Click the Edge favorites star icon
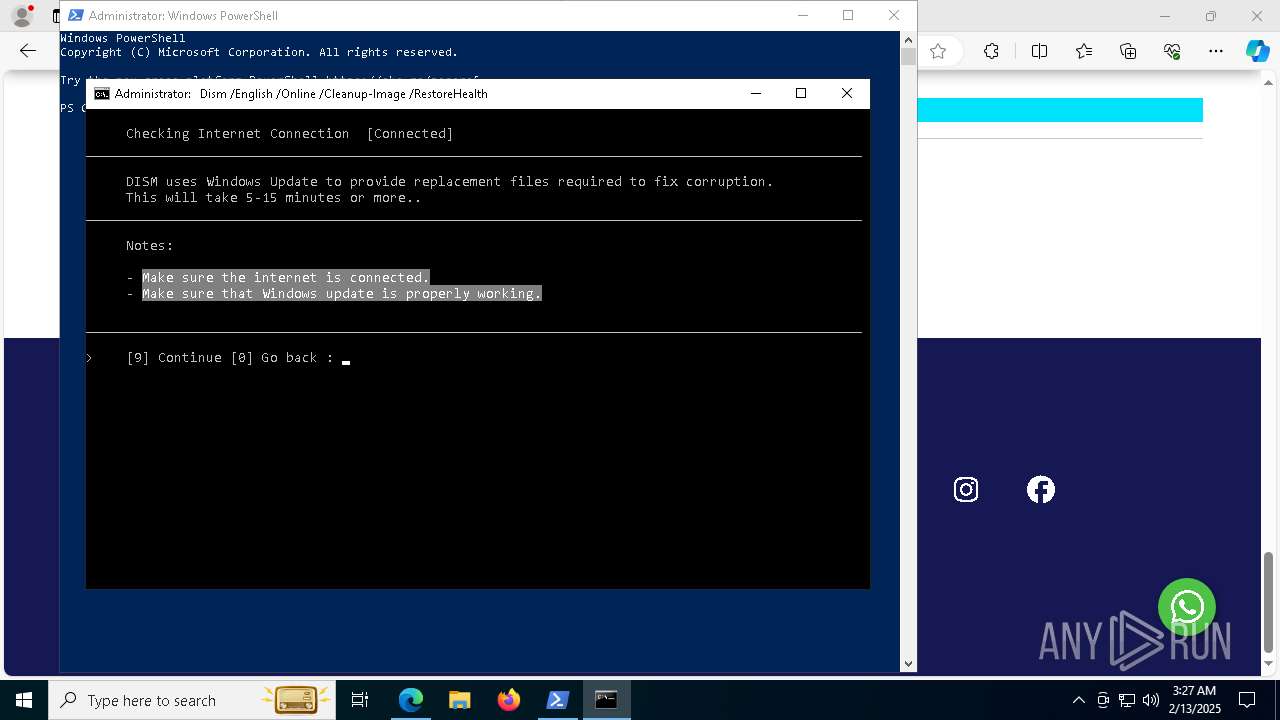This screenshot has width=1280, height=720. pos(938,52)
